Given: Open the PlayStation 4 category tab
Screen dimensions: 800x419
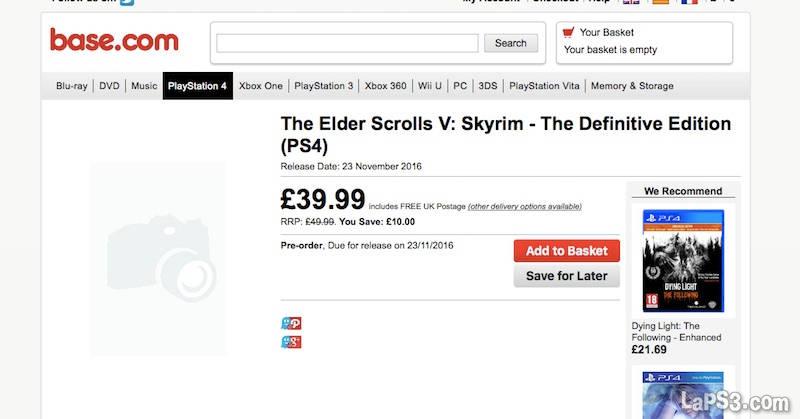Looking at the screenshot, I should click(197, 86).
